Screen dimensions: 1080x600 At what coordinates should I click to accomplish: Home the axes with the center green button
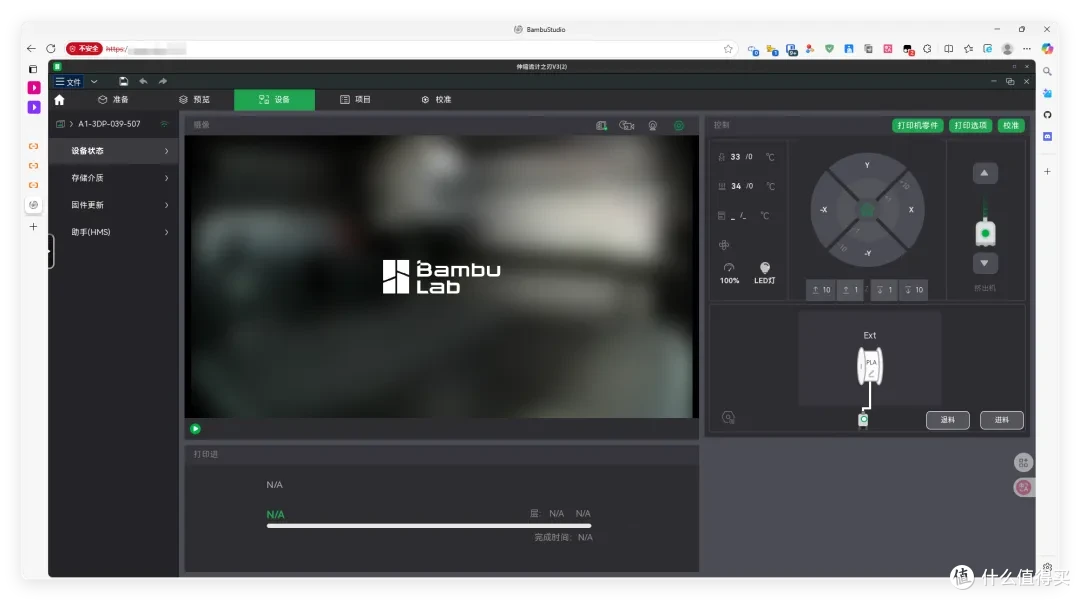click(x=867, y=210)
